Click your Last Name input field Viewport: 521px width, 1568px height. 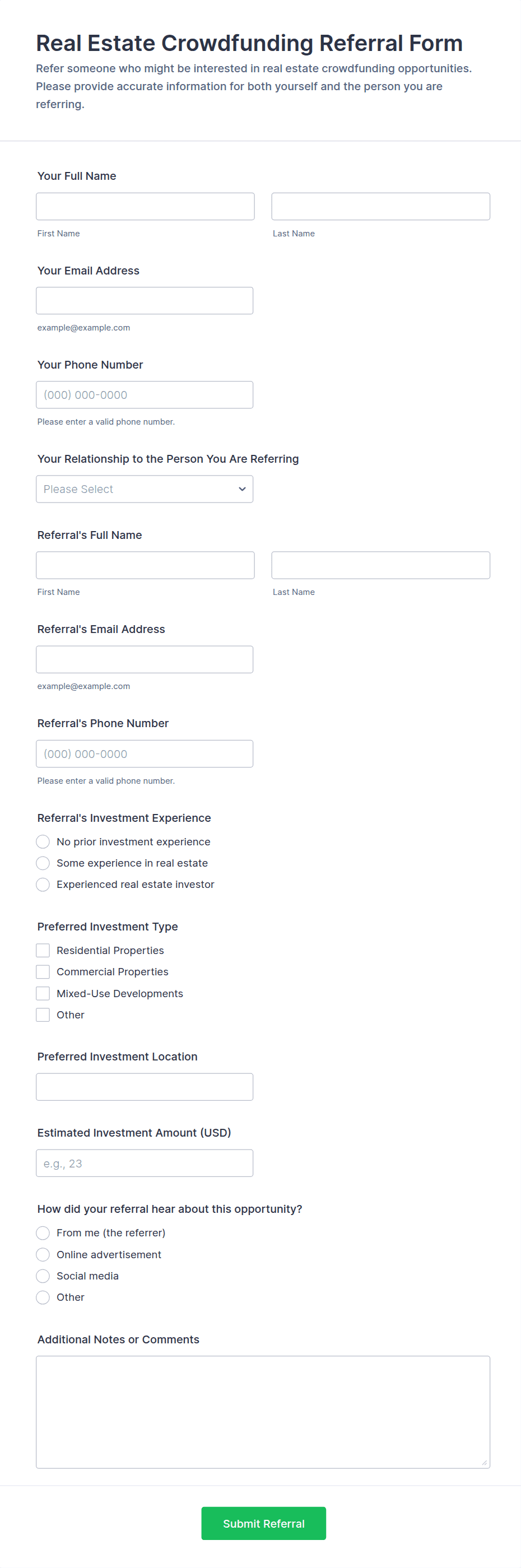pyautogui.click(x=380, y=206)
